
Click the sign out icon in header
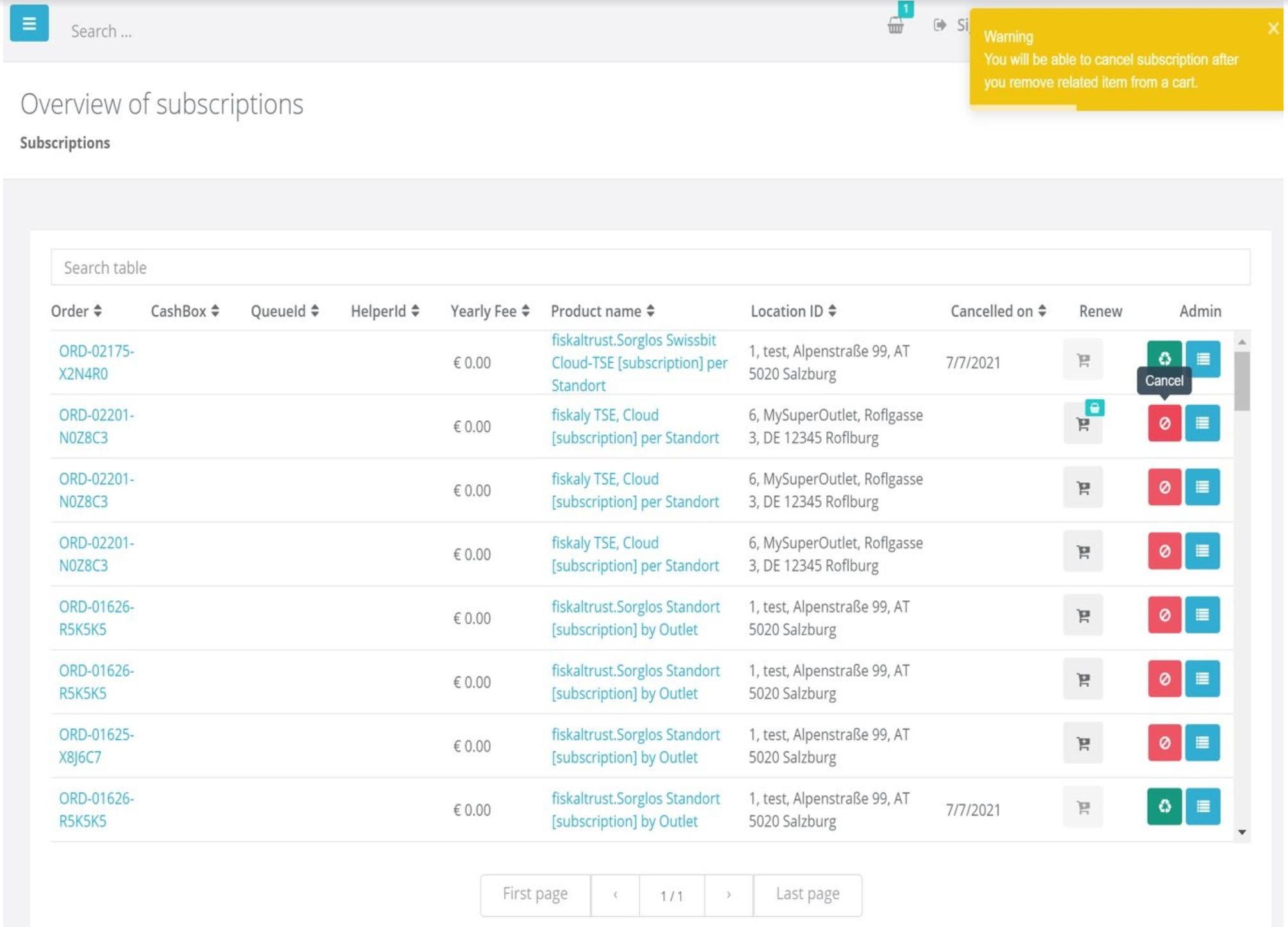[x=940, y=25]
